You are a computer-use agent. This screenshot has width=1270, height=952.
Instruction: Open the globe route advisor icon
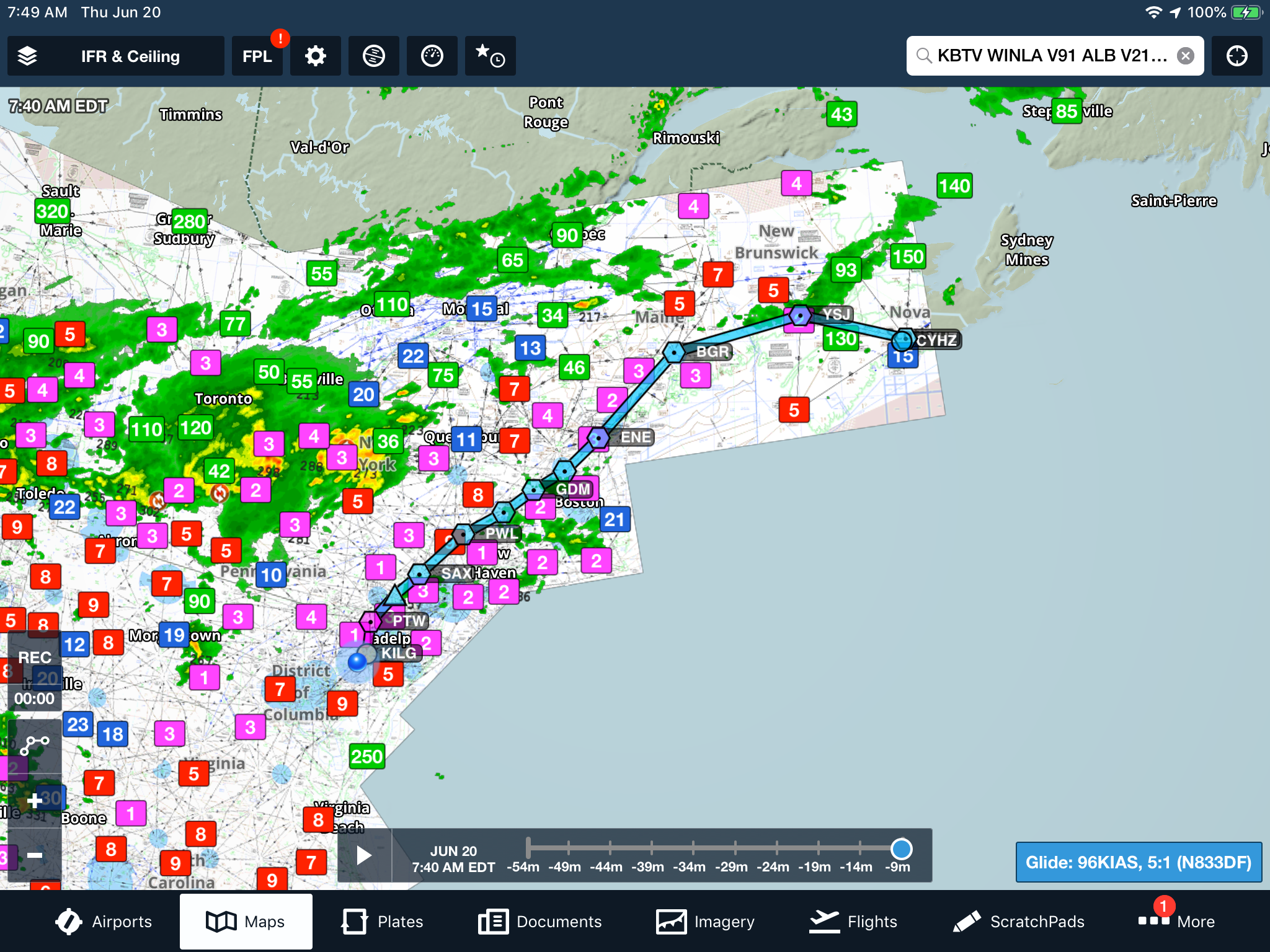(x=374, y=56)
